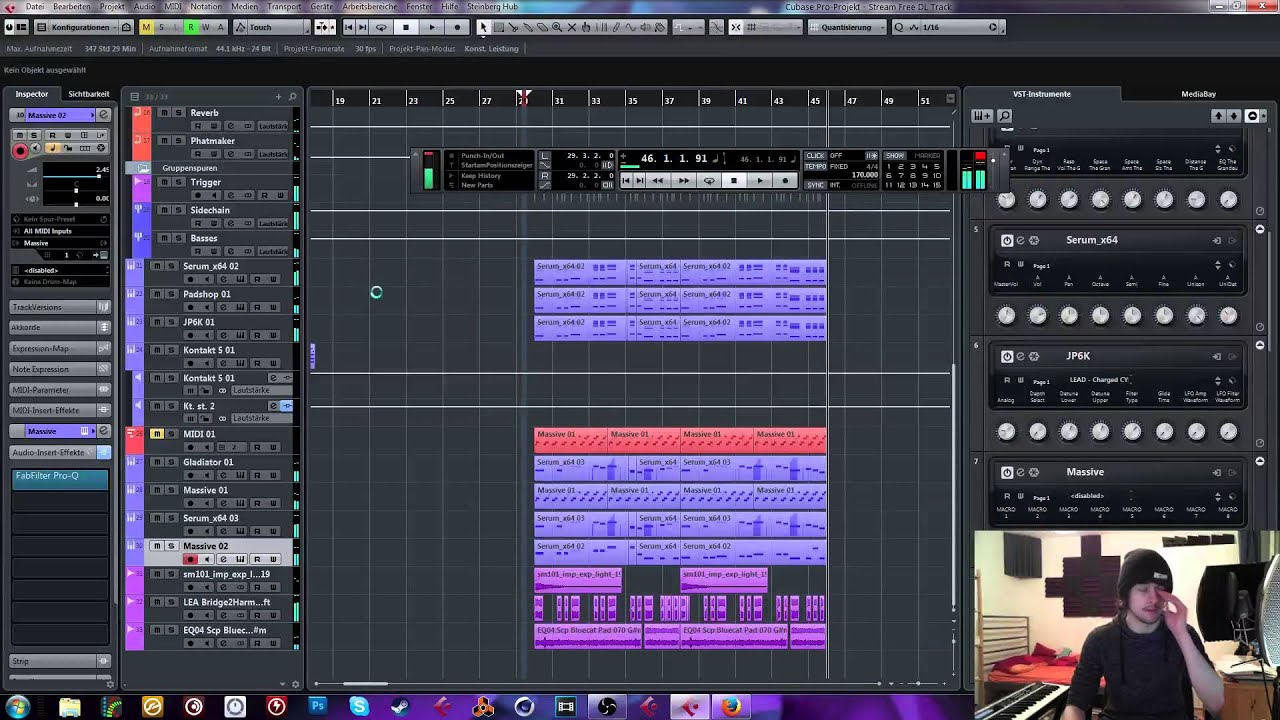Viewport: 1280px width, 720px height.
Task: Open Edit Instrument on Serum_x64 02 track
Action: (x=241, y=279)
